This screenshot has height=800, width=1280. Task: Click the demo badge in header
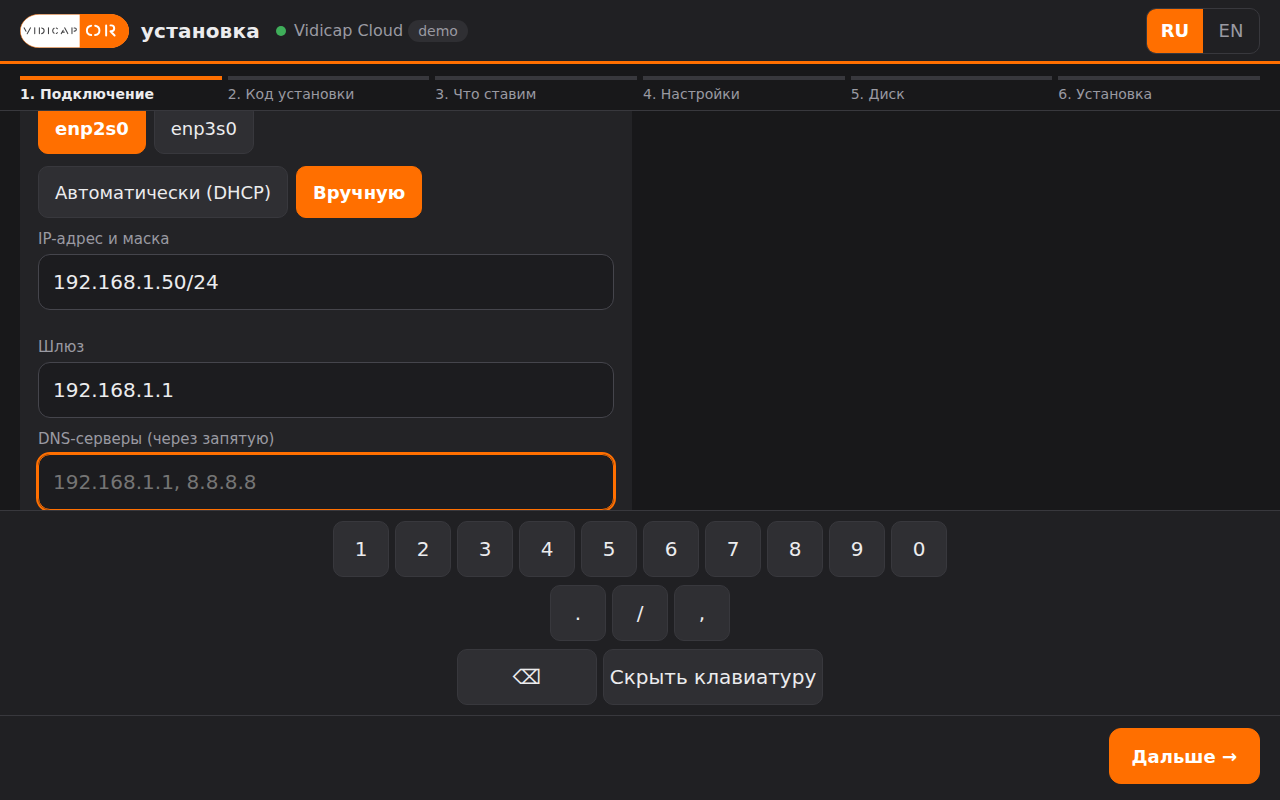pos(438,31)
